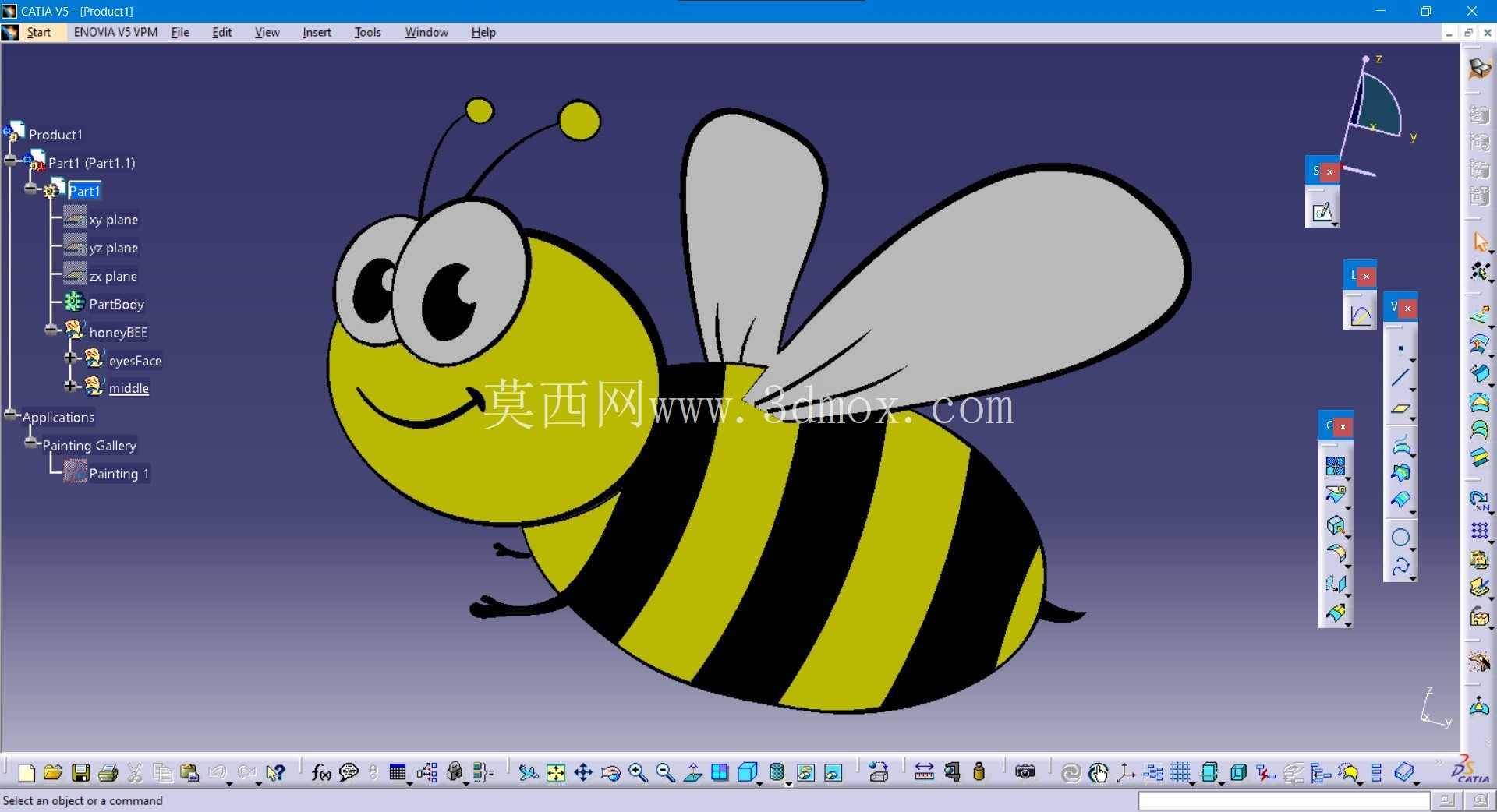
Task: Open the What's This help pointer icon
Action: click(x=275, y=772)
